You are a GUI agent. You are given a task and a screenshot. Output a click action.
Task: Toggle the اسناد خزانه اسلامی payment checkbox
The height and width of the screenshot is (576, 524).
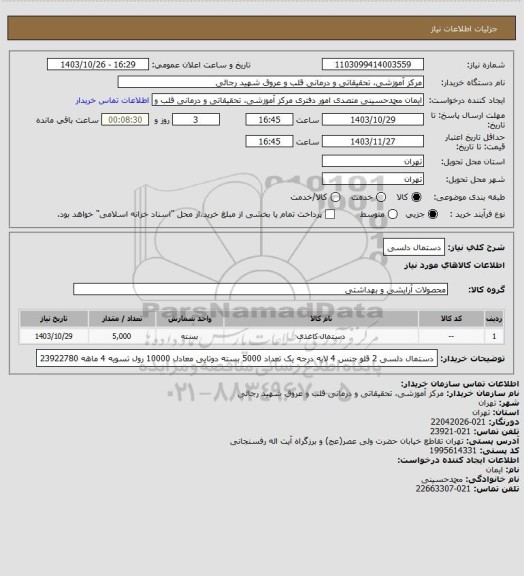point(330,214)
